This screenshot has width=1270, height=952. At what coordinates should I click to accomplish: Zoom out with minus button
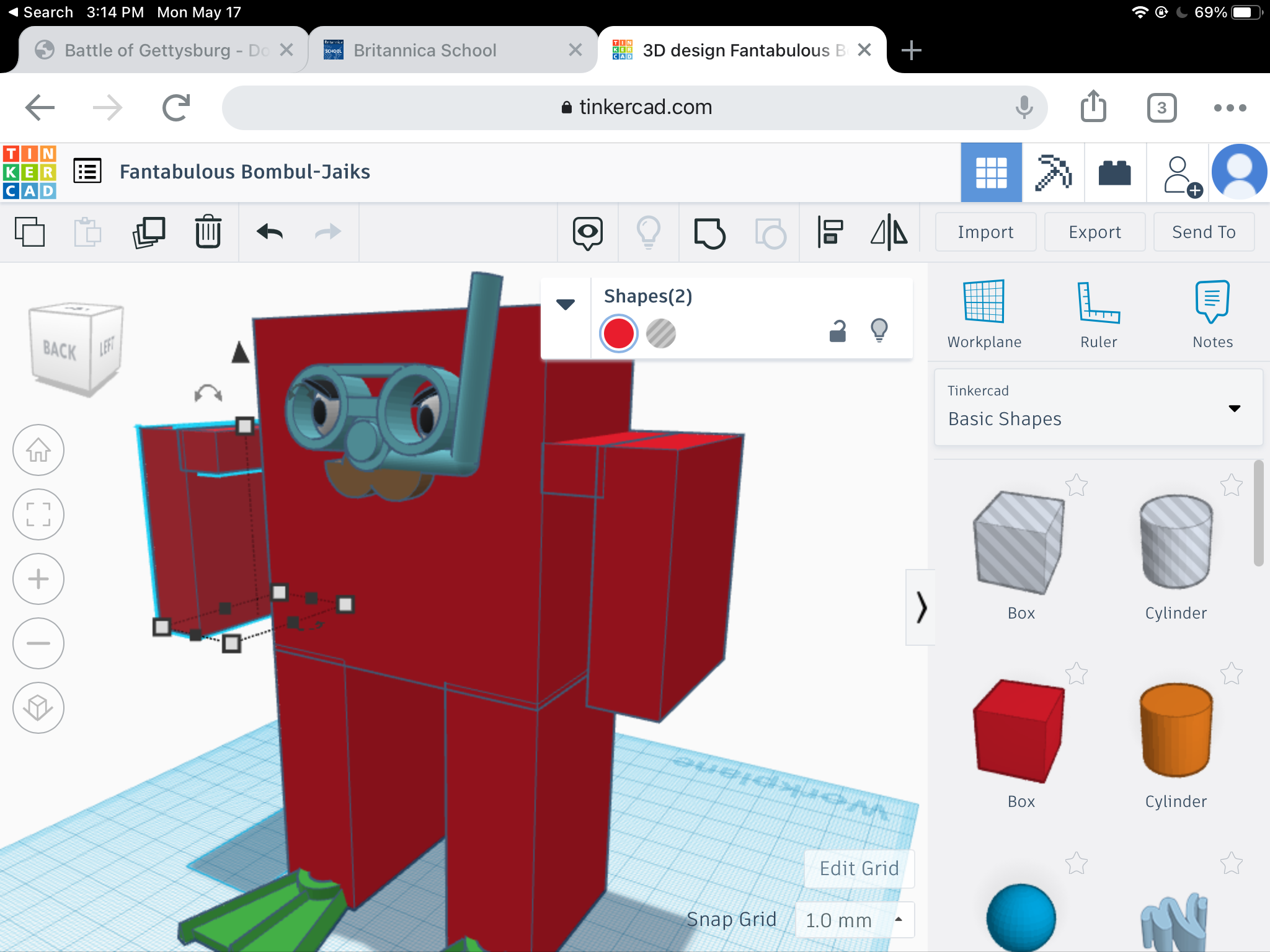tap(38, 643)
